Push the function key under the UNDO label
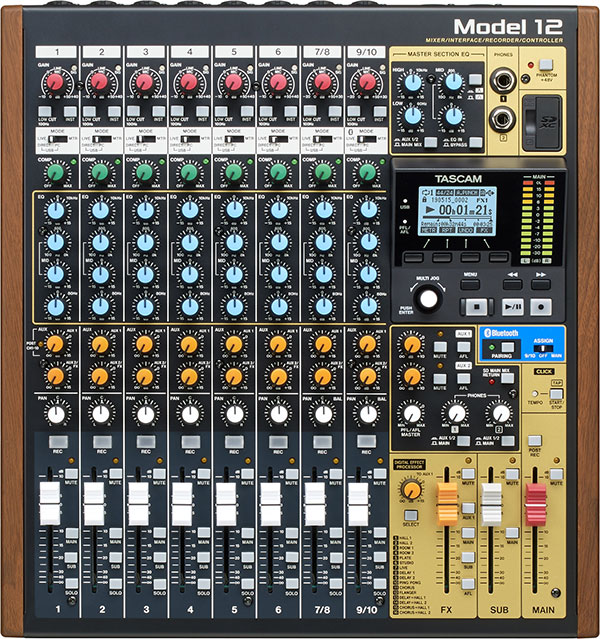Image resolution: width=600 pixels, height=639 pixels. coord(470,257)
